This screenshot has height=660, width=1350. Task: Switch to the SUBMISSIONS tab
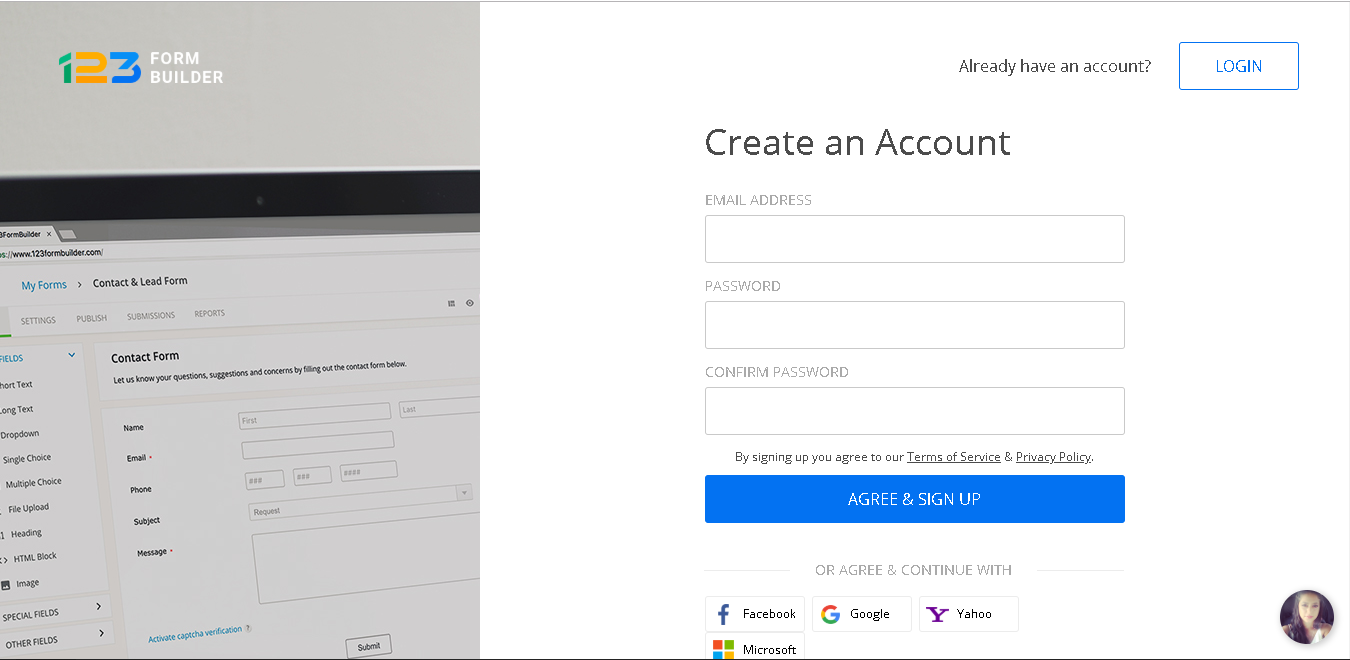tap(150, 314)
